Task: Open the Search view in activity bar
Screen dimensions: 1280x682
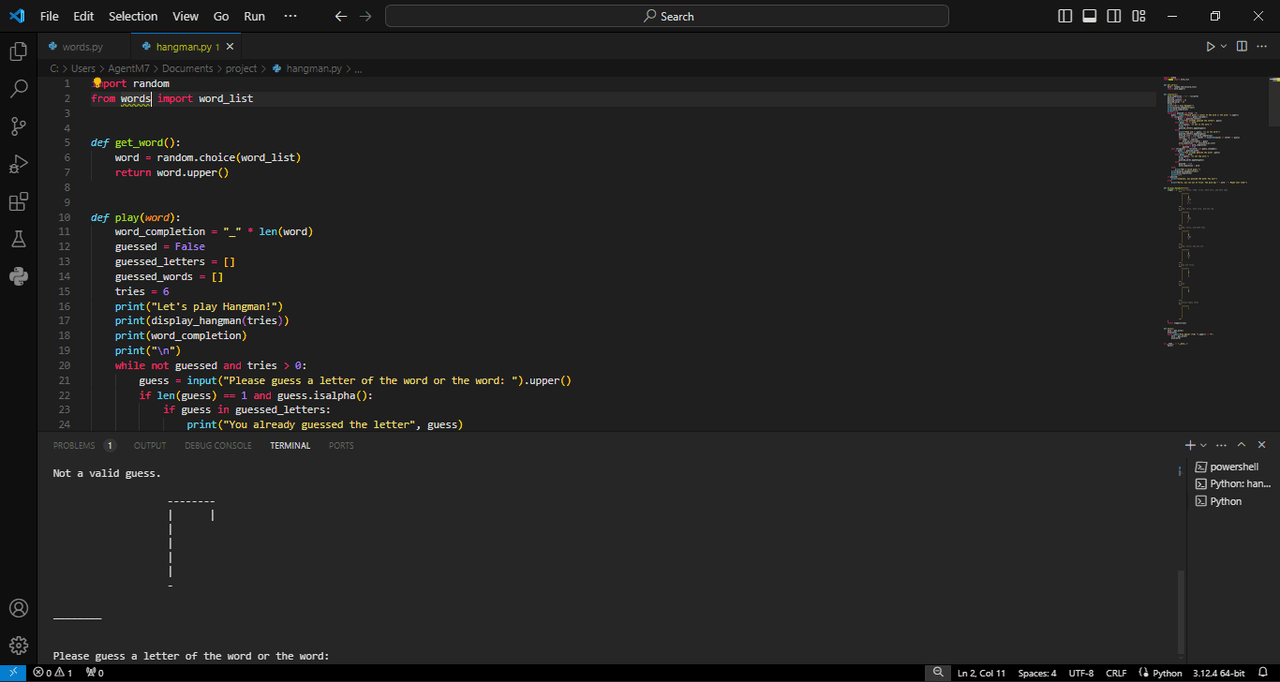Action: coord(18,89)
